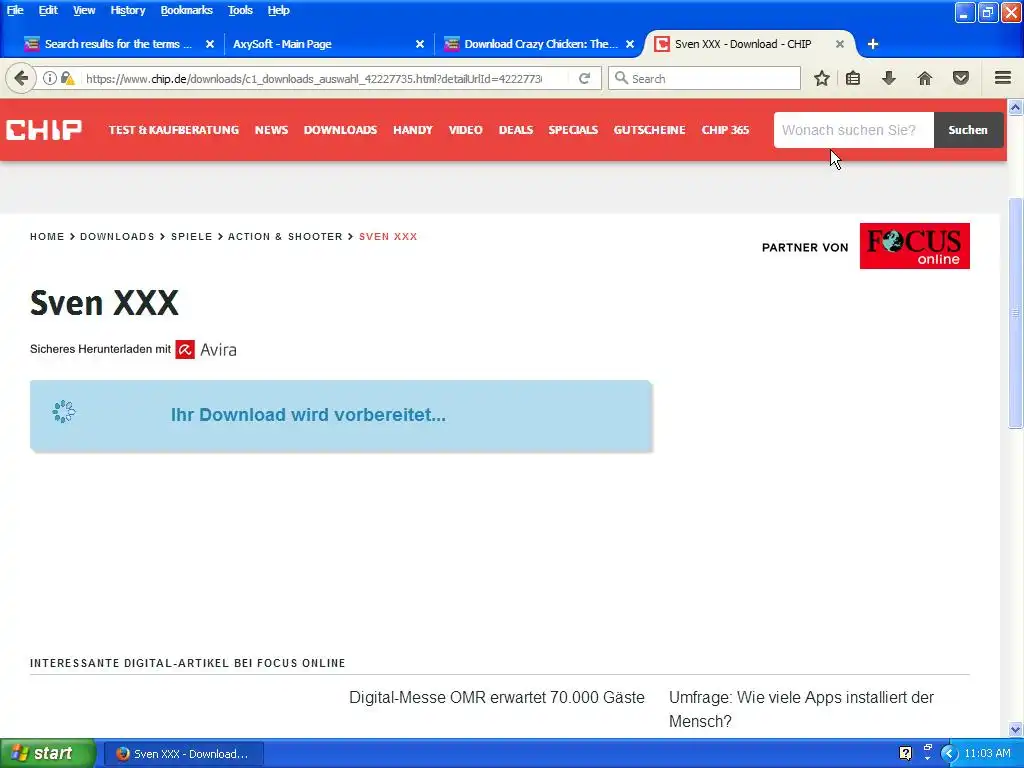Go to HOME breadcrumb

point(47,236)
